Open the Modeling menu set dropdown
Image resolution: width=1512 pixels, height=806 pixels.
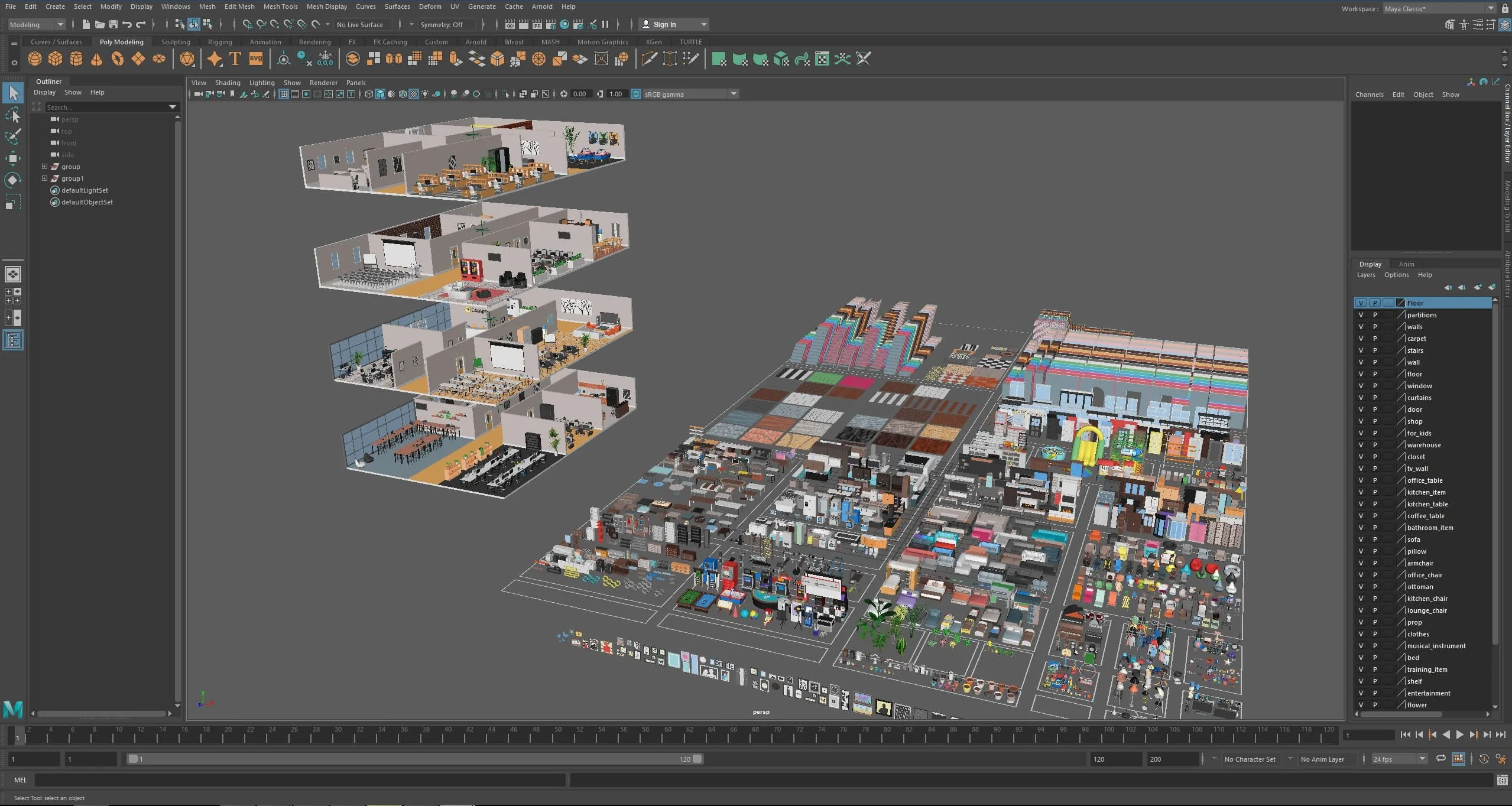(x=37, y=24)
